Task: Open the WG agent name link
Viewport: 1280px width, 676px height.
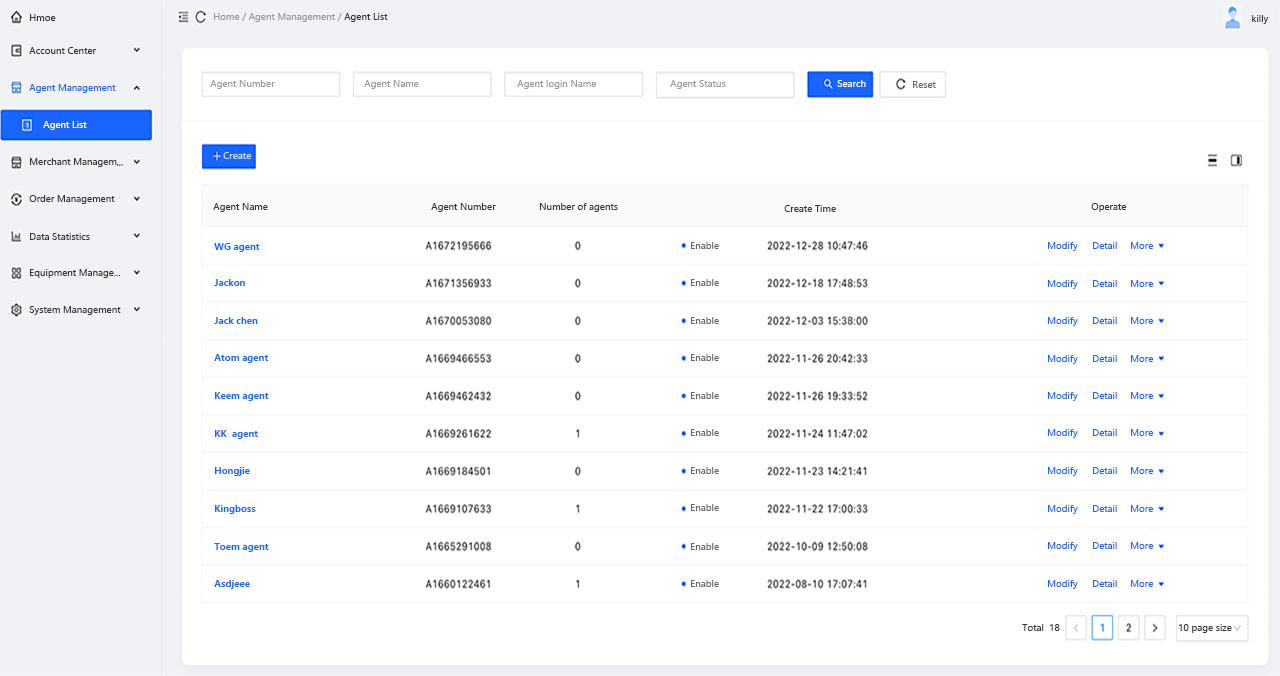Action: [x=237, y=246]
